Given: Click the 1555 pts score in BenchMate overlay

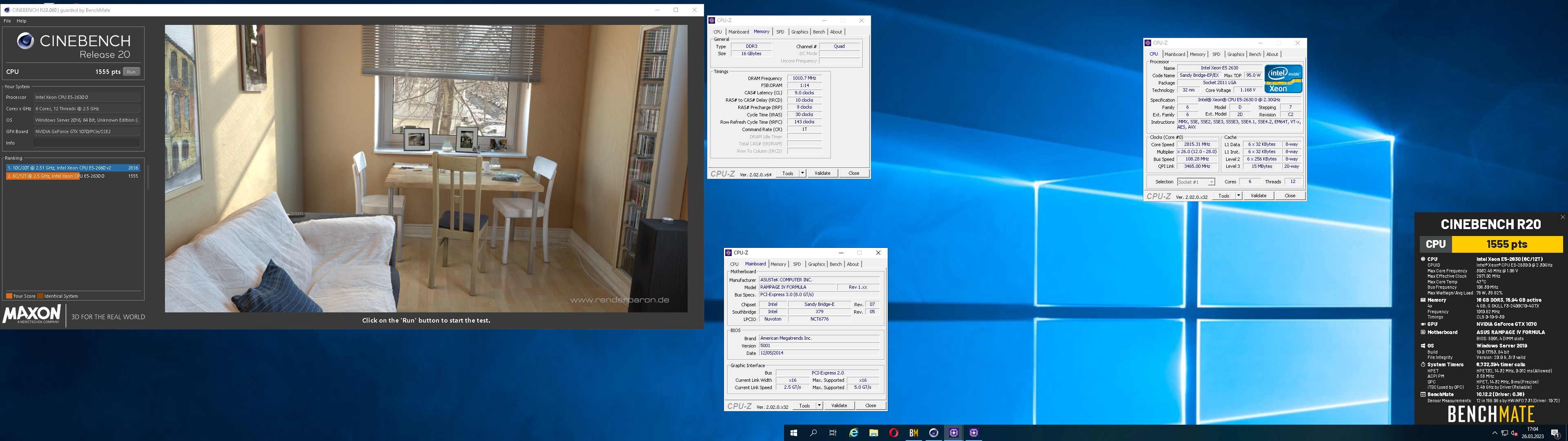Looking at the screenshot, I should (x=1507, y=244).
